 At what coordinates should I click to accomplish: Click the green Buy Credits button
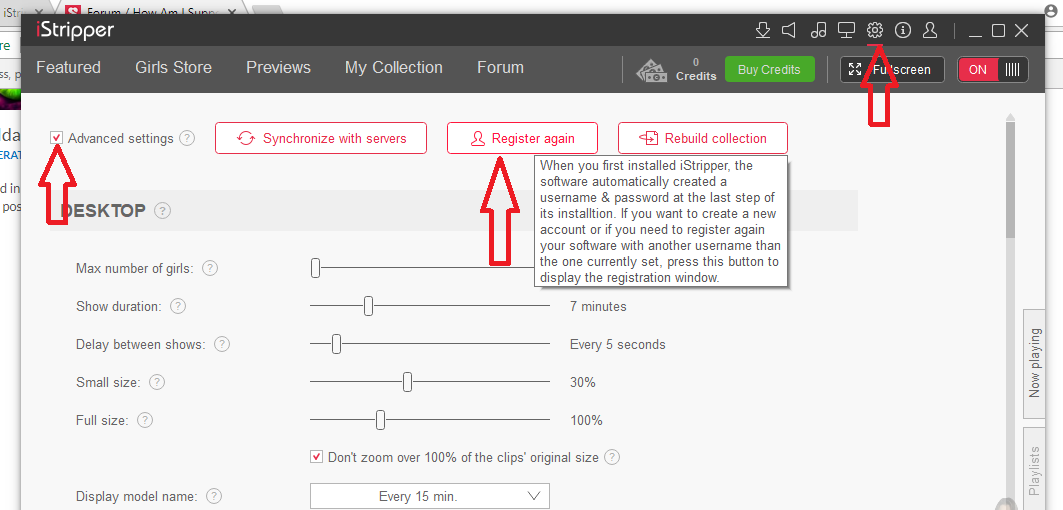769,69
